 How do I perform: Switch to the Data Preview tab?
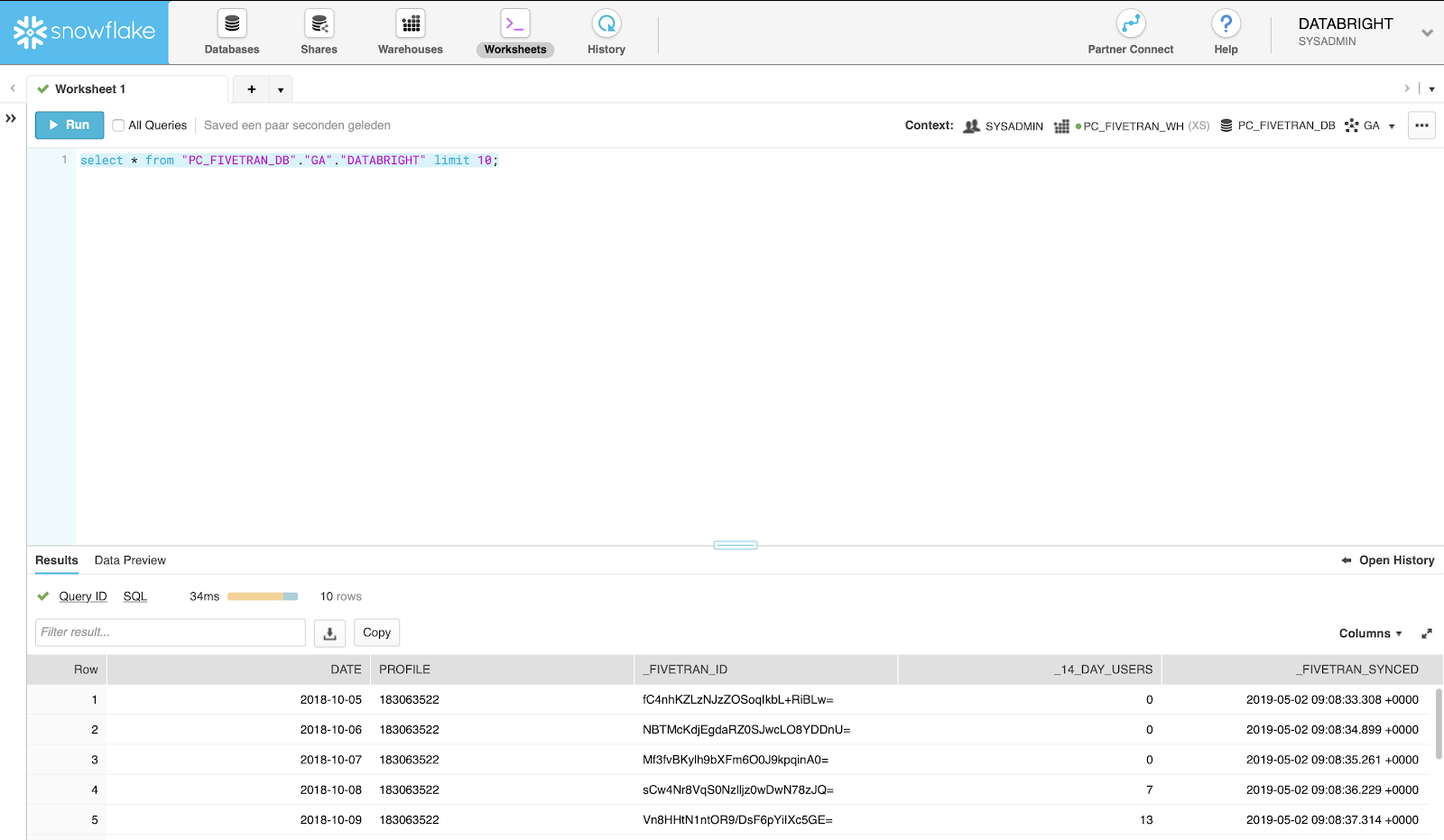130,560
